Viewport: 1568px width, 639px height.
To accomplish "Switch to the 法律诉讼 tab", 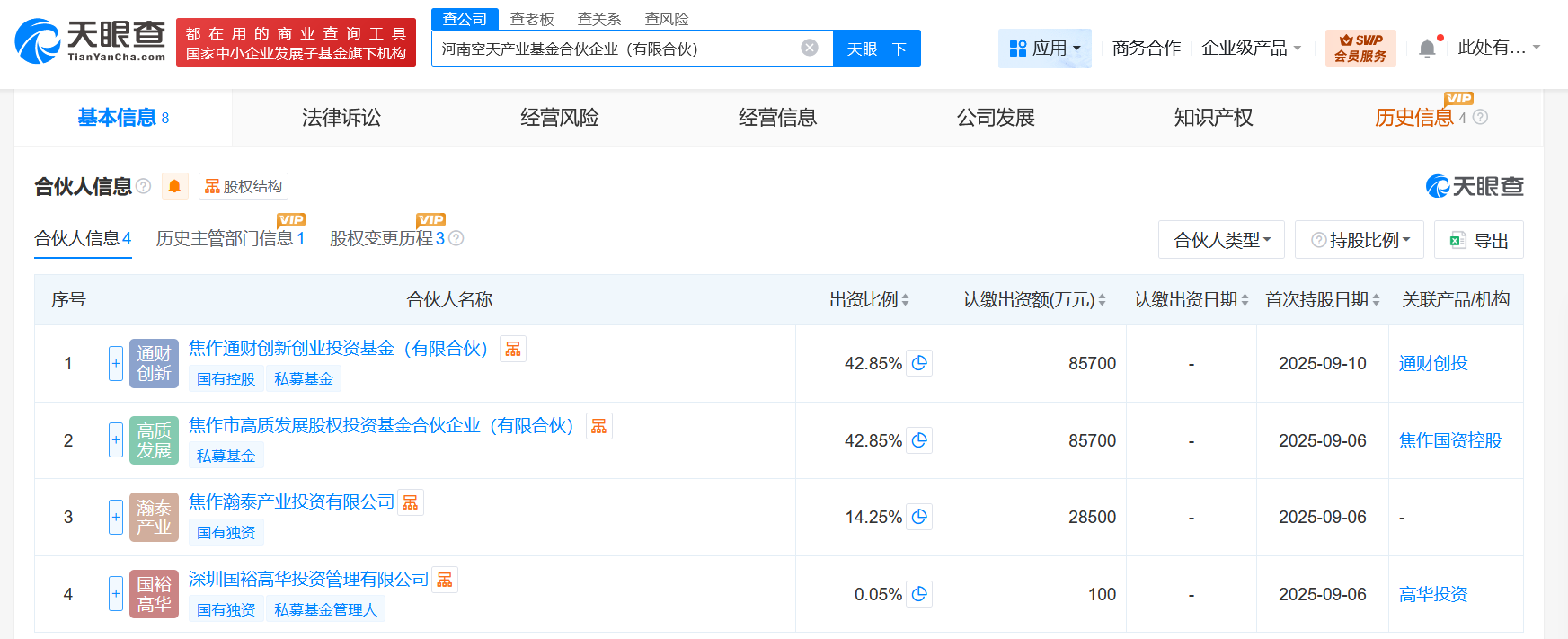I will 341,118.
